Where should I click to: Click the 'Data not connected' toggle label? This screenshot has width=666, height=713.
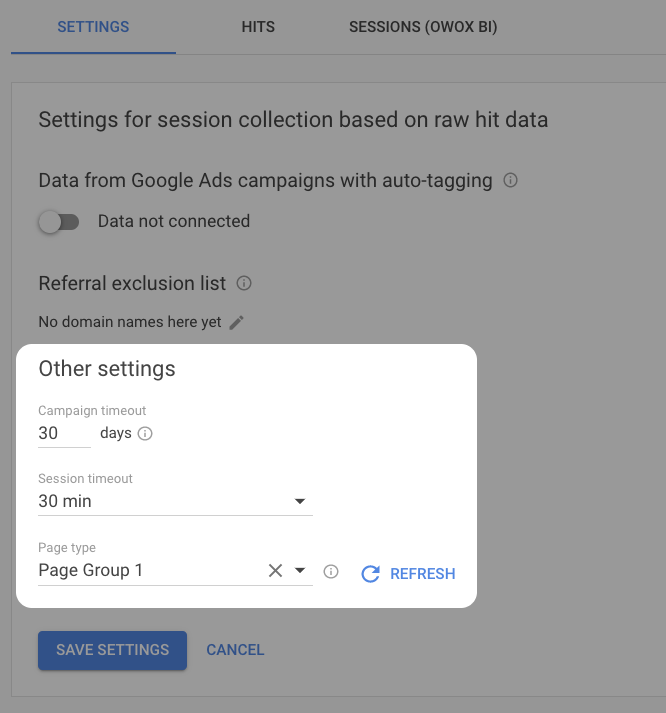point(174,221)
